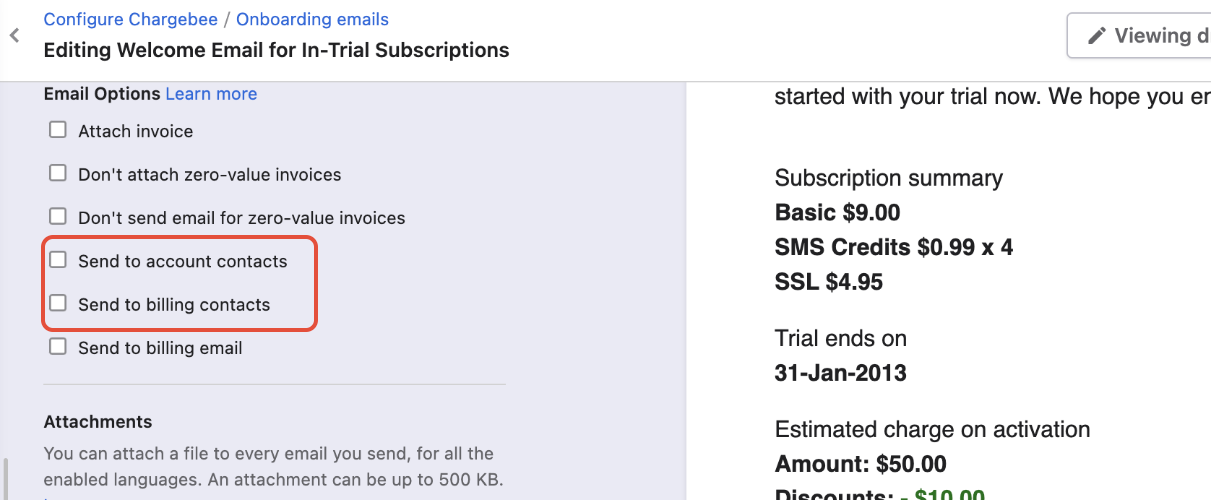
Task: Toggle Send to billing contacts checkbox
Action: coord(58,303)
